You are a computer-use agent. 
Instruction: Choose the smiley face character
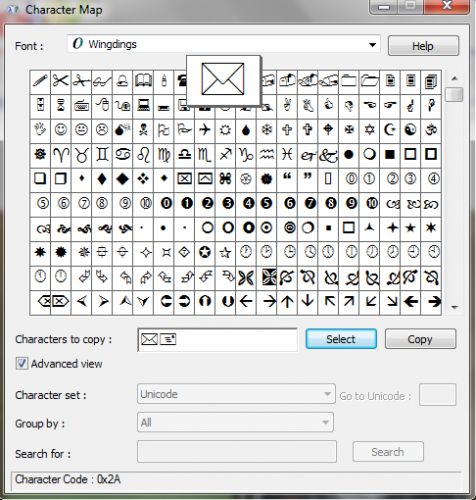pyautogui.click(x=61, y=130)
